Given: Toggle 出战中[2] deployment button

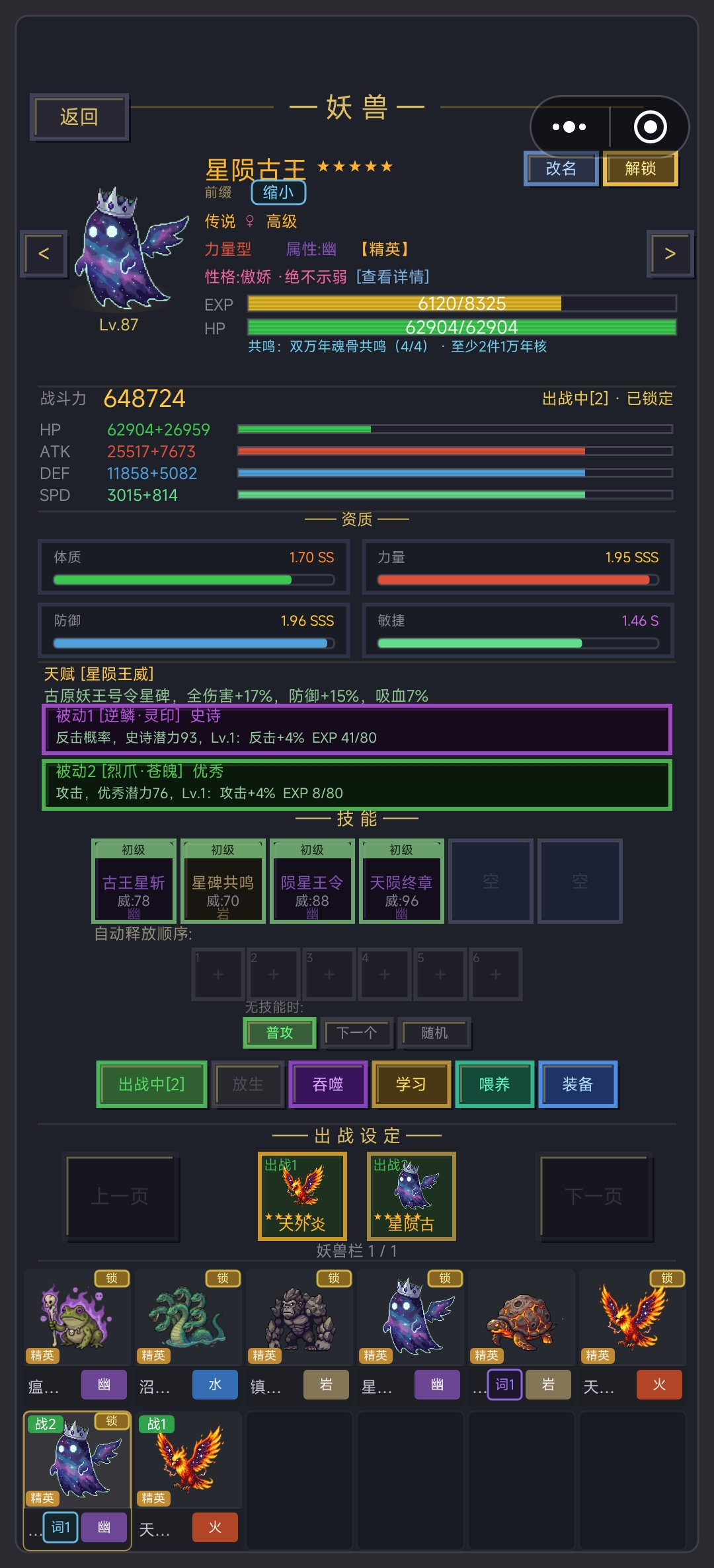Looking at the screenshot, I should tap(151, 1084).
